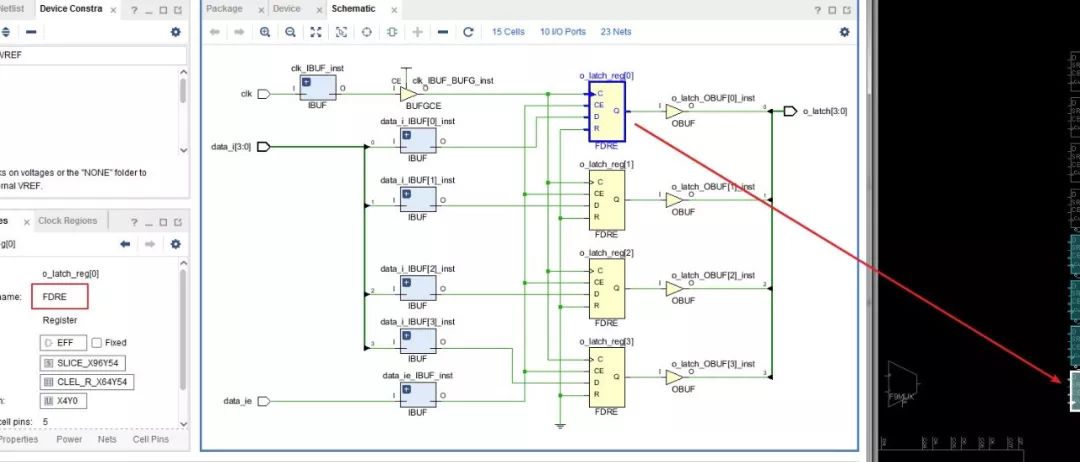Close the Package tab
This screenshot has width=1080, height=462.
click(260, 10)
